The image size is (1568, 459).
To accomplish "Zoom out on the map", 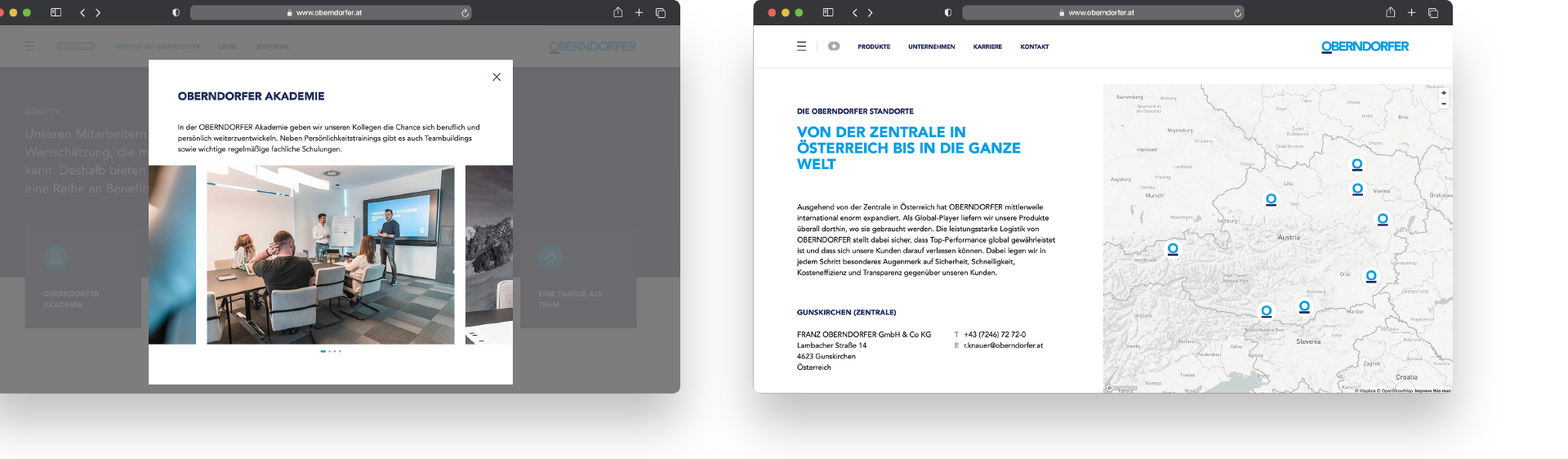I will click(1444, 104).
